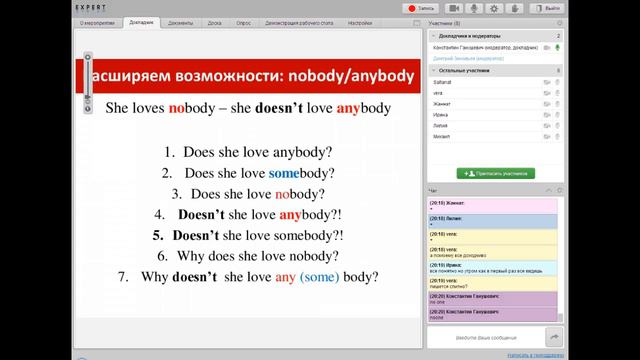Toggle camera icon for participant Лилия

click(547, 126)
